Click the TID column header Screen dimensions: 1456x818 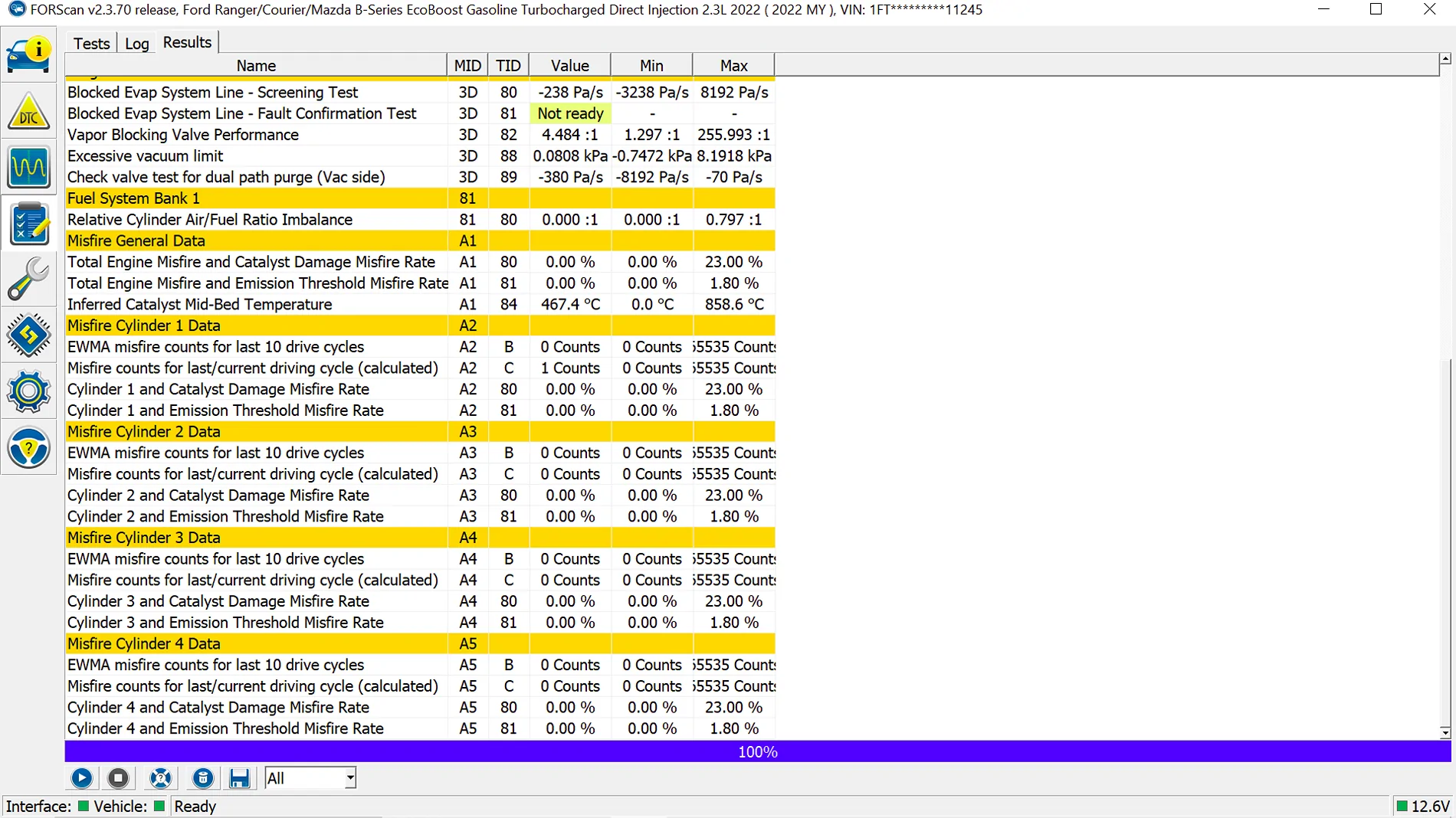click(x=508, y=66)
